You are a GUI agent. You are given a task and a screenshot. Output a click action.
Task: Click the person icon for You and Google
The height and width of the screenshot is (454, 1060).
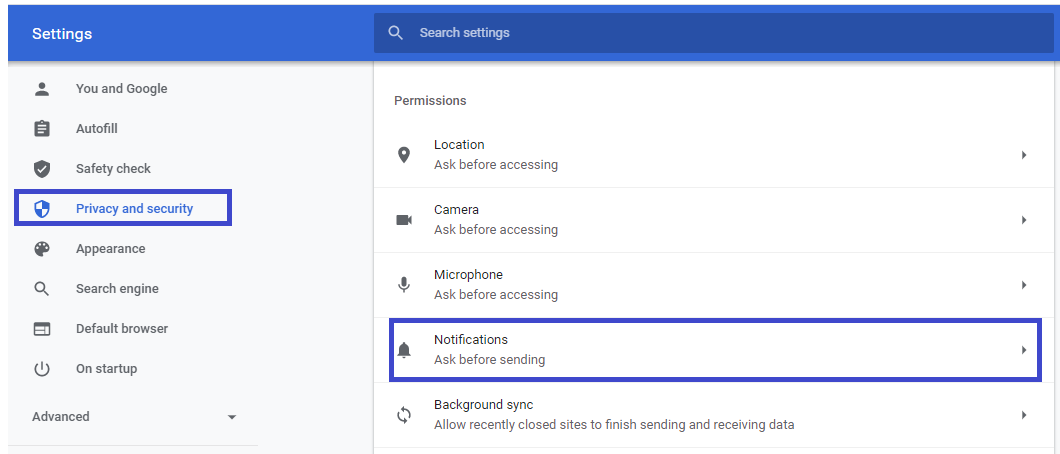point(42,89)
